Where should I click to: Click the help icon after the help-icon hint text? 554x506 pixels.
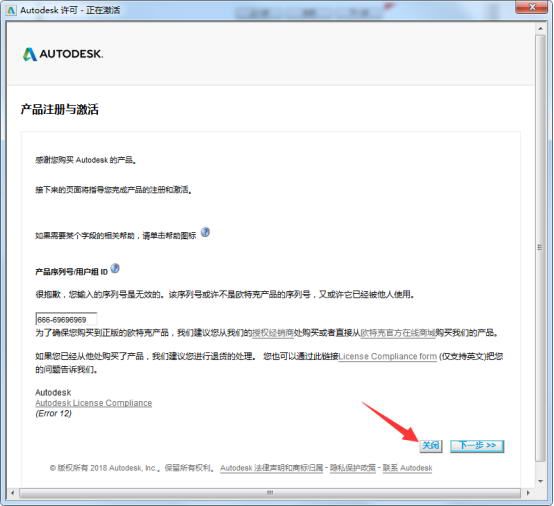205,233
